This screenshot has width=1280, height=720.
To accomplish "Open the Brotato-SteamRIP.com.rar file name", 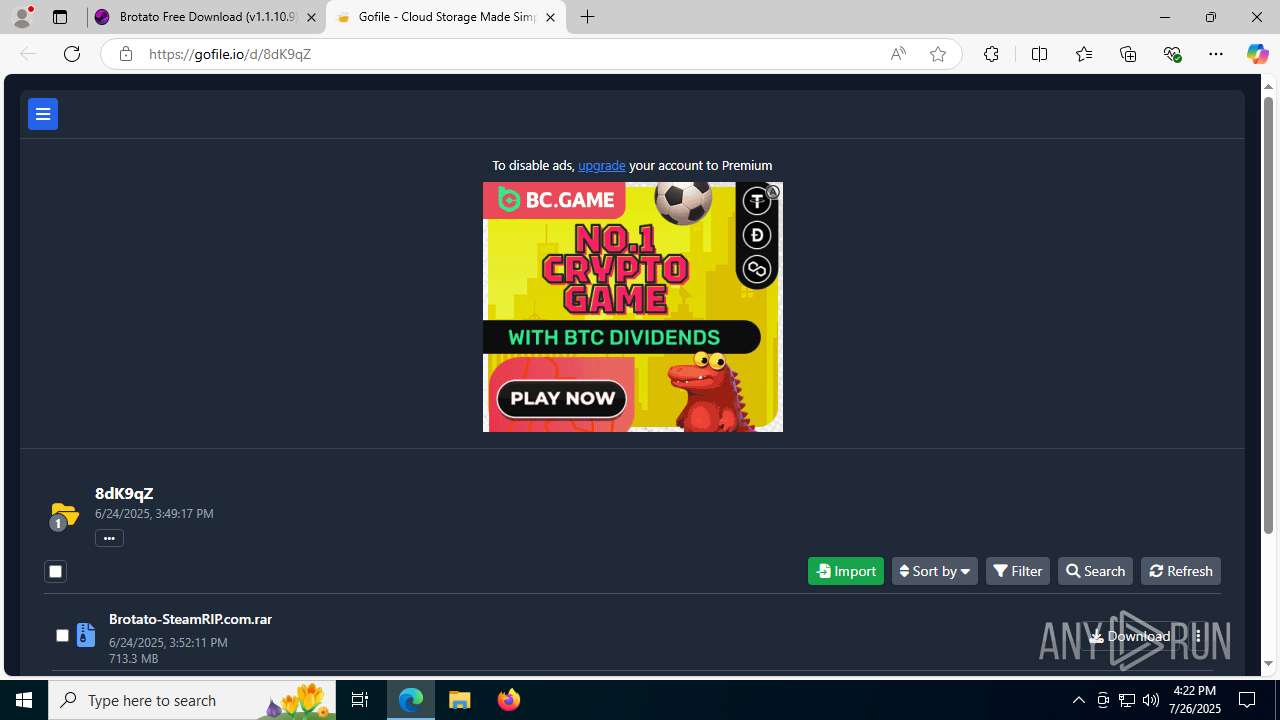I will click(x=190, y=619).
